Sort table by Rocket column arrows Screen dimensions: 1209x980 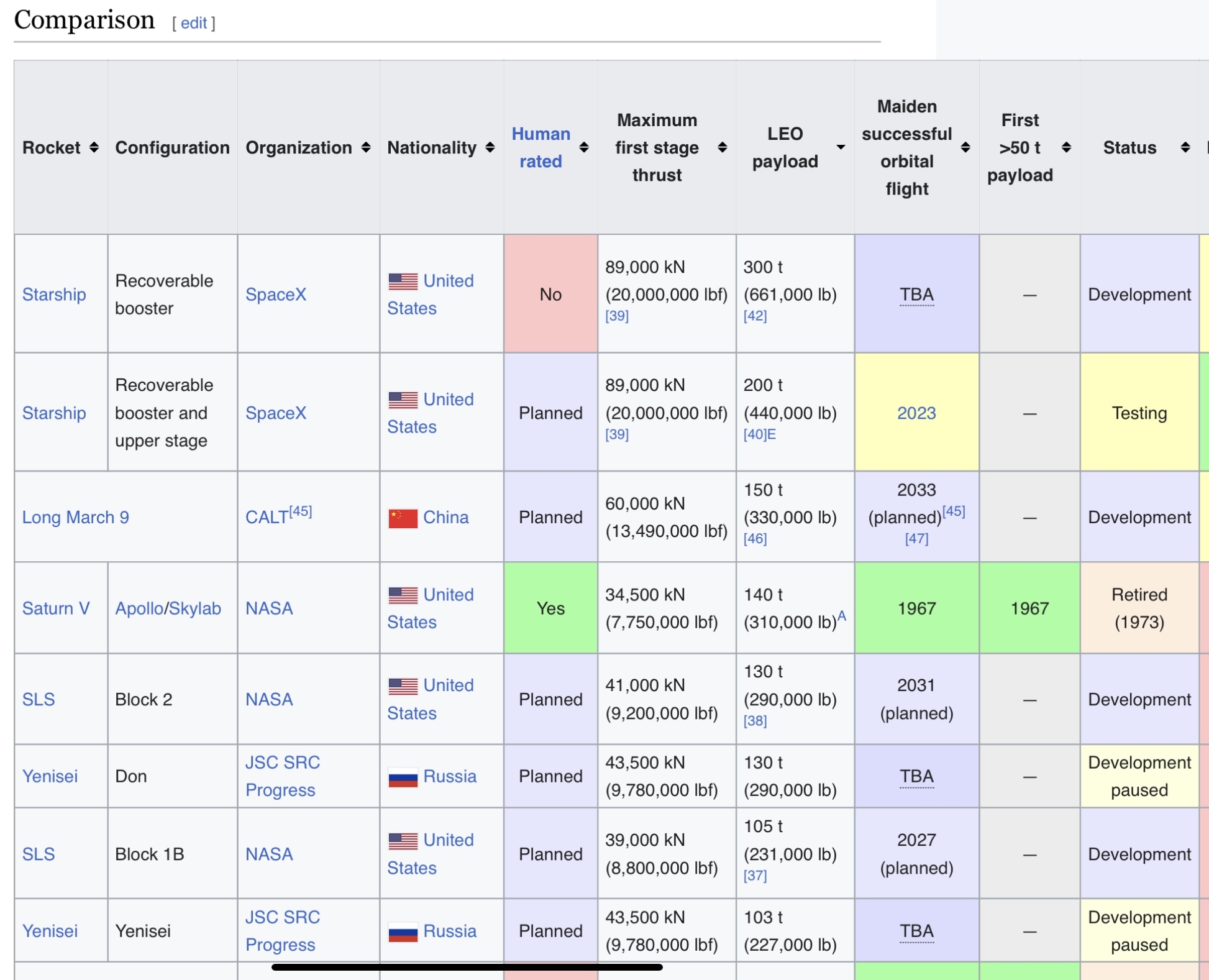click(94, 147)
